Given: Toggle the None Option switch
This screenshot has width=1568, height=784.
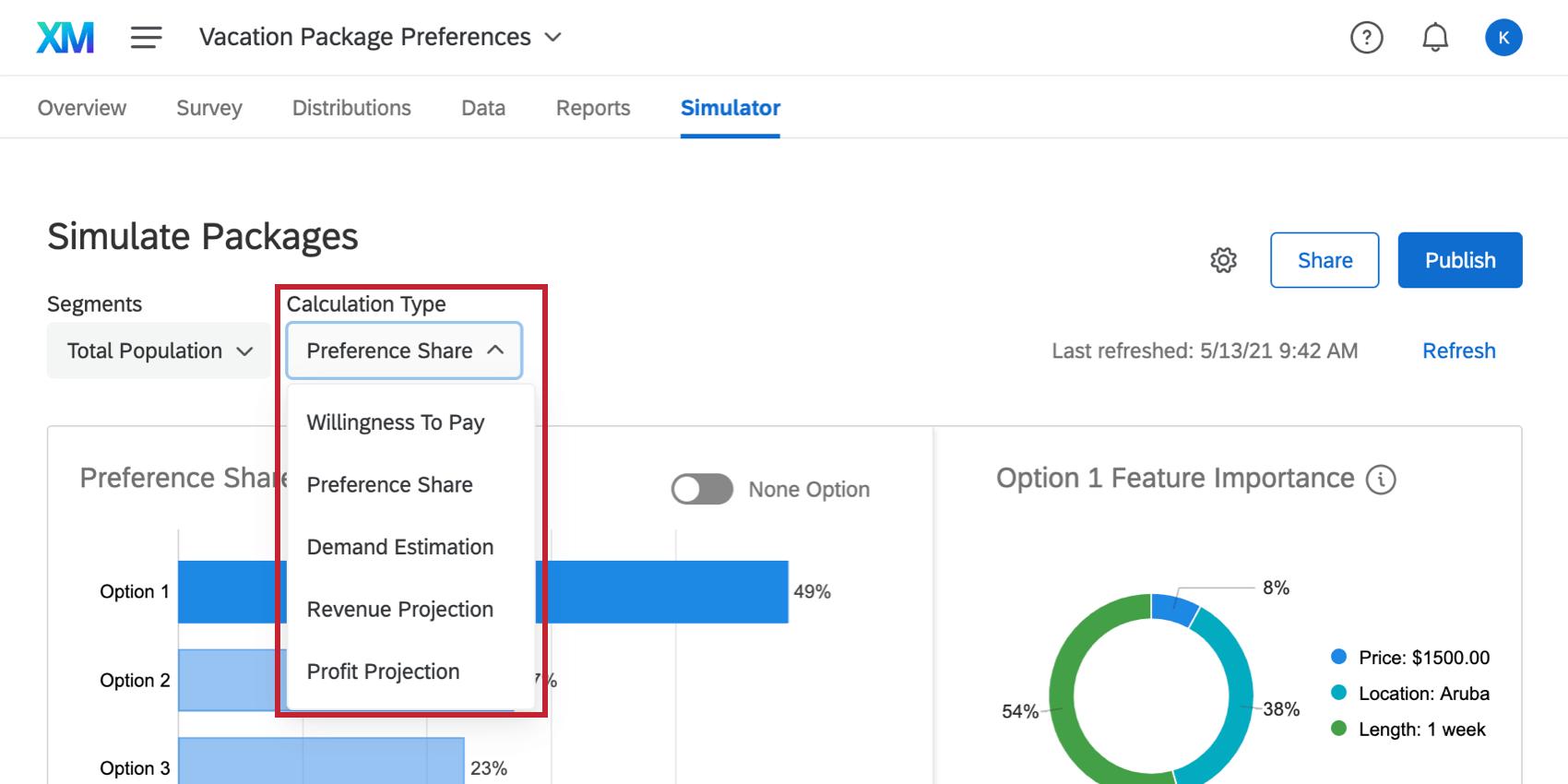Looking at the screenshot, I should pyautogui.click(x=702, y=489).
